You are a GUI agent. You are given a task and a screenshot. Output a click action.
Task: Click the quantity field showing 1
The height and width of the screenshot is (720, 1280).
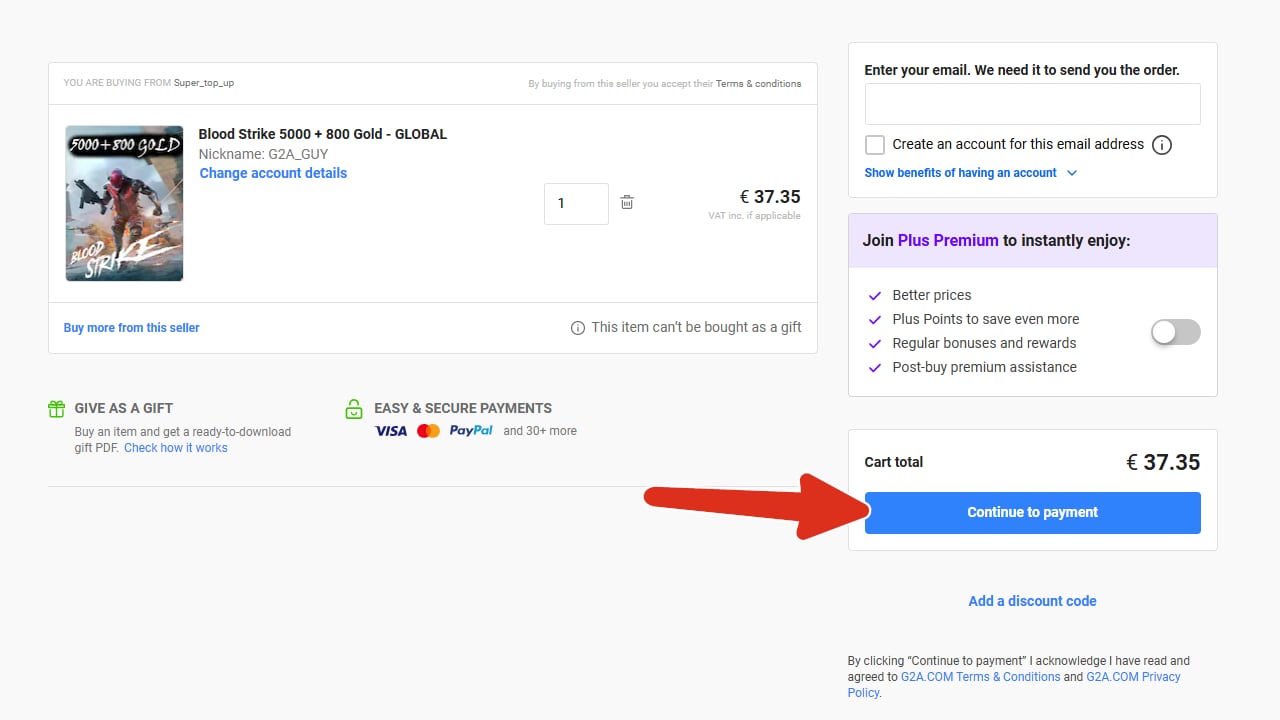576,203
